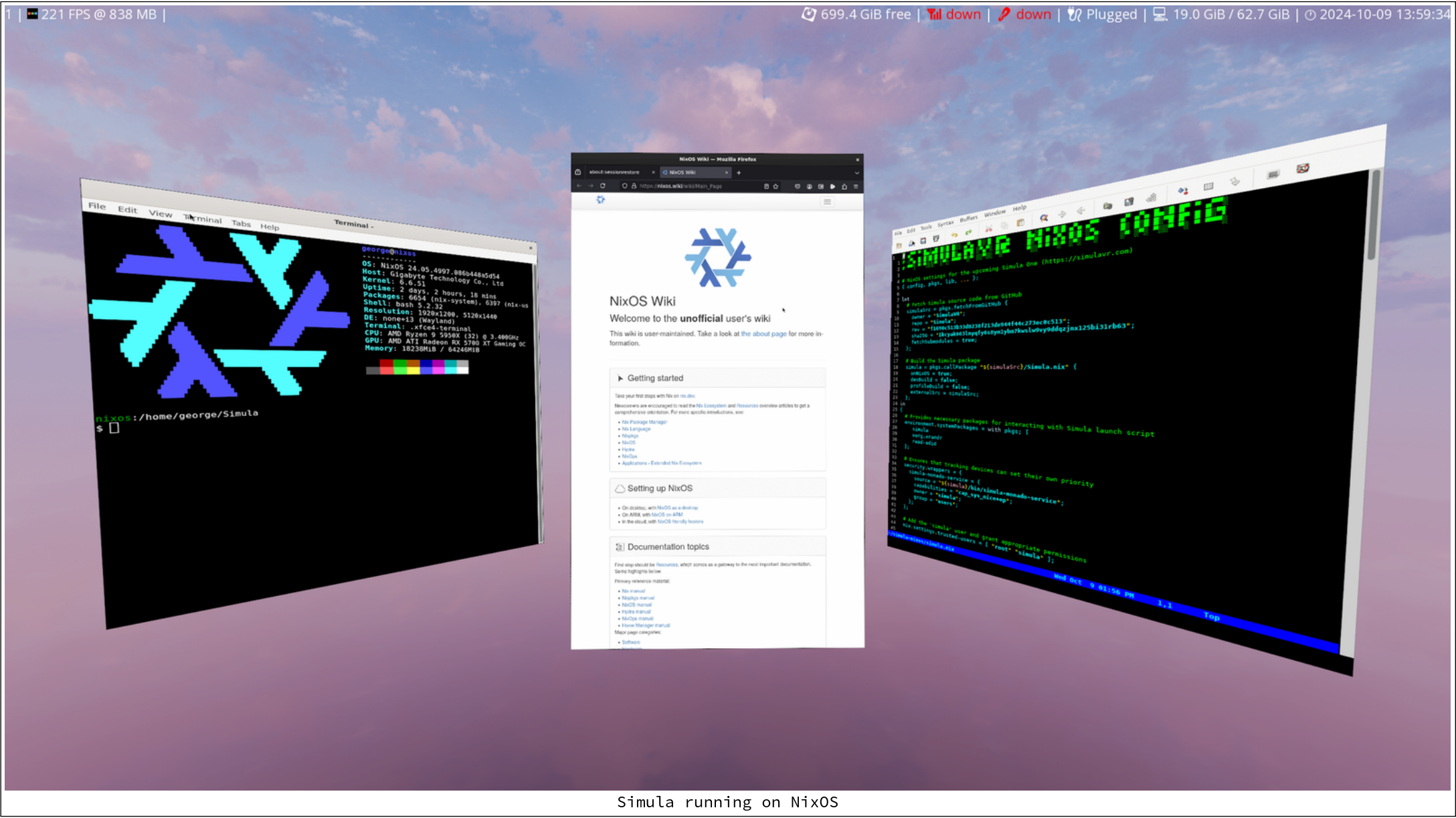Viewport: 1456px width, 818px height.
Task: Click the scissors cut icon in gVim toolbar
Action: click(989, 229)
